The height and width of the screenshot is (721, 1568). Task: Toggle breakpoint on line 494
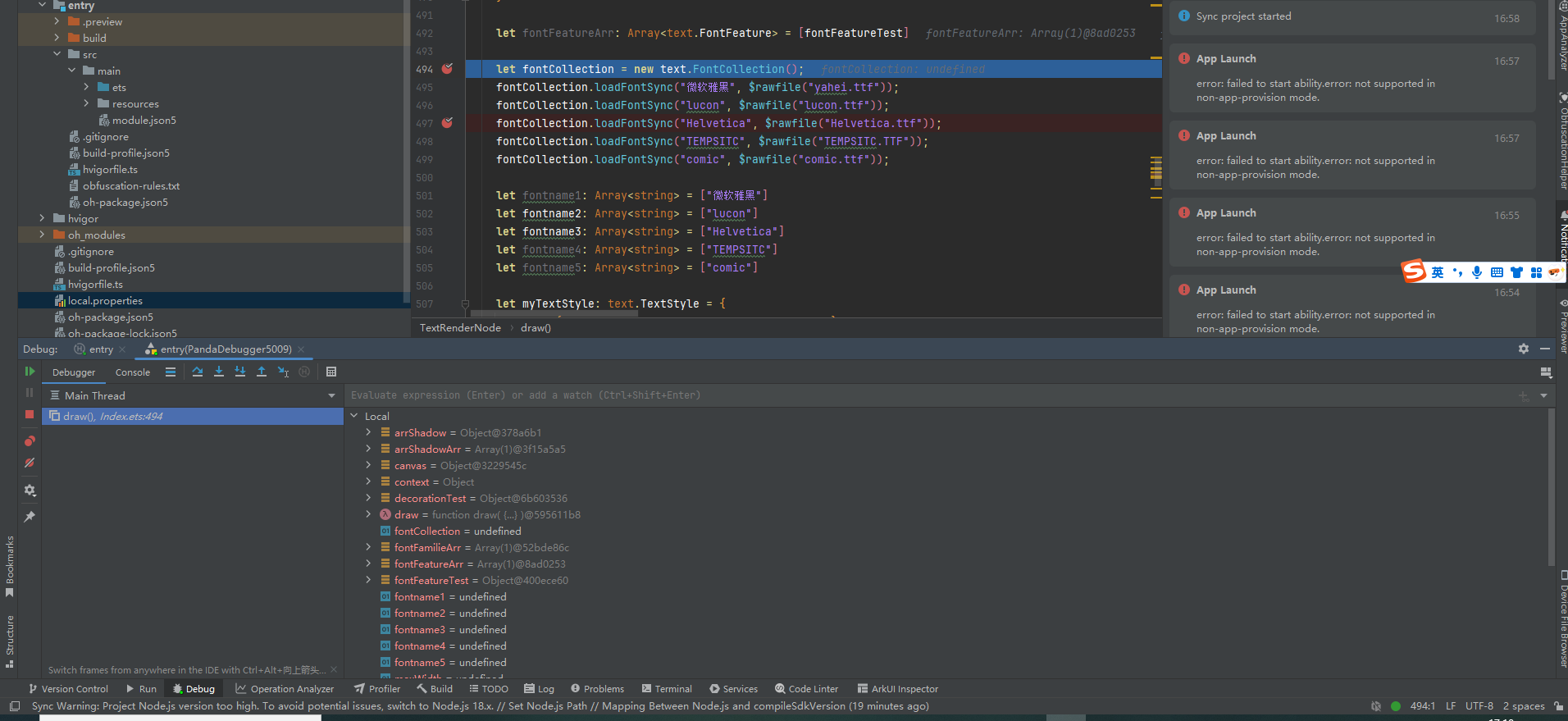click(447, 69)
